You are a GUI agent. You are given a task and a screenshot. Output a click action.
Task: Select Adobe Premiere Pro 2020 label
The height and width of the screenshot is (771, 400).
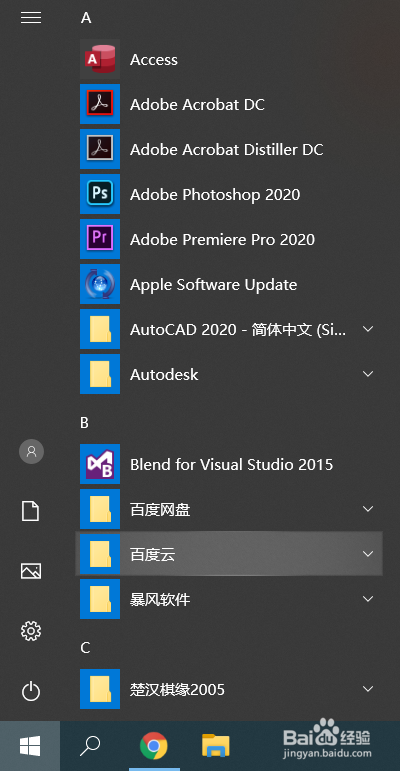tap(222, 239)
